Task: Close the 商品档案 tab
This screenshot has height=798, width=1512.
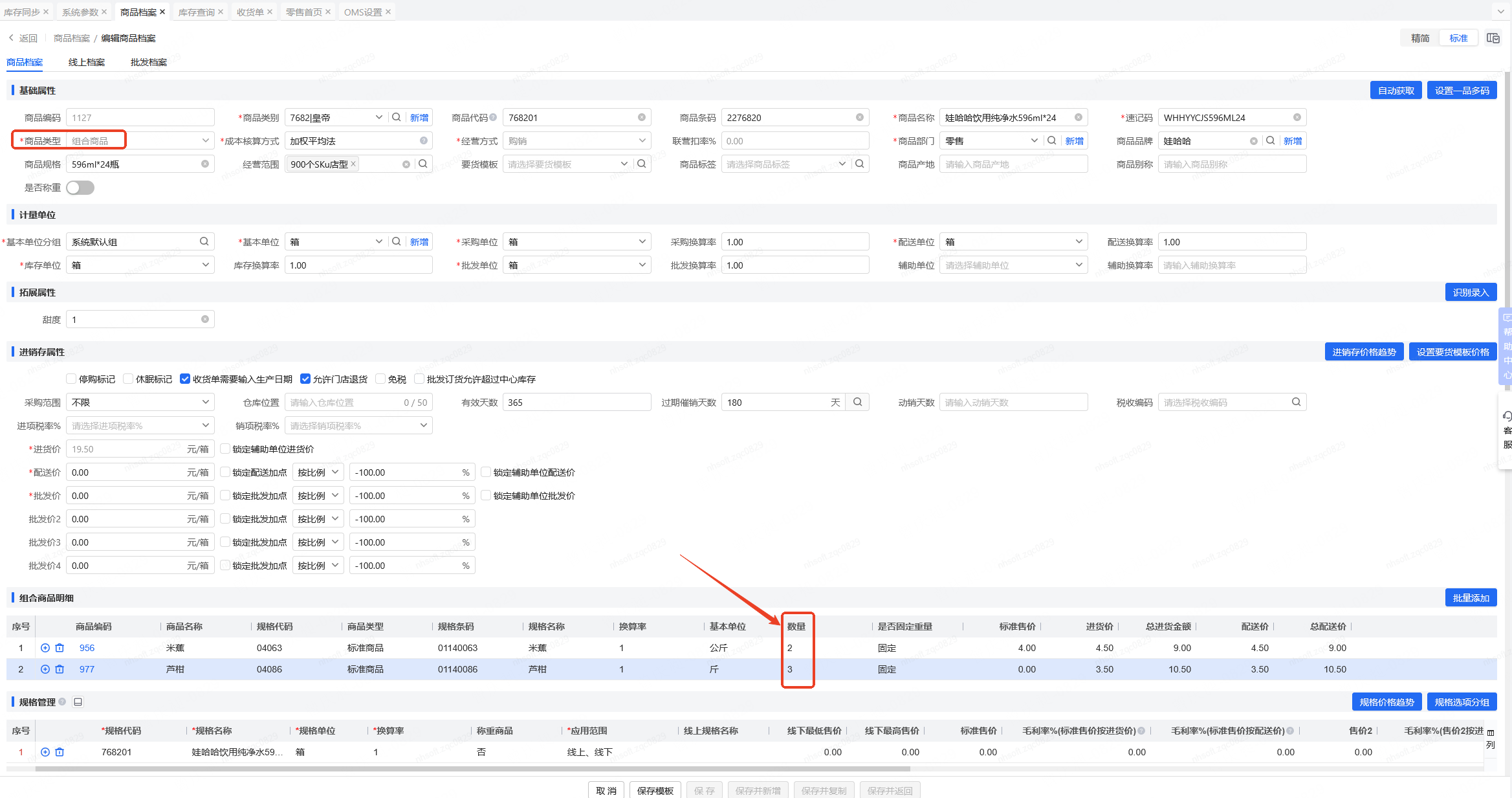Action: (162, 12)
